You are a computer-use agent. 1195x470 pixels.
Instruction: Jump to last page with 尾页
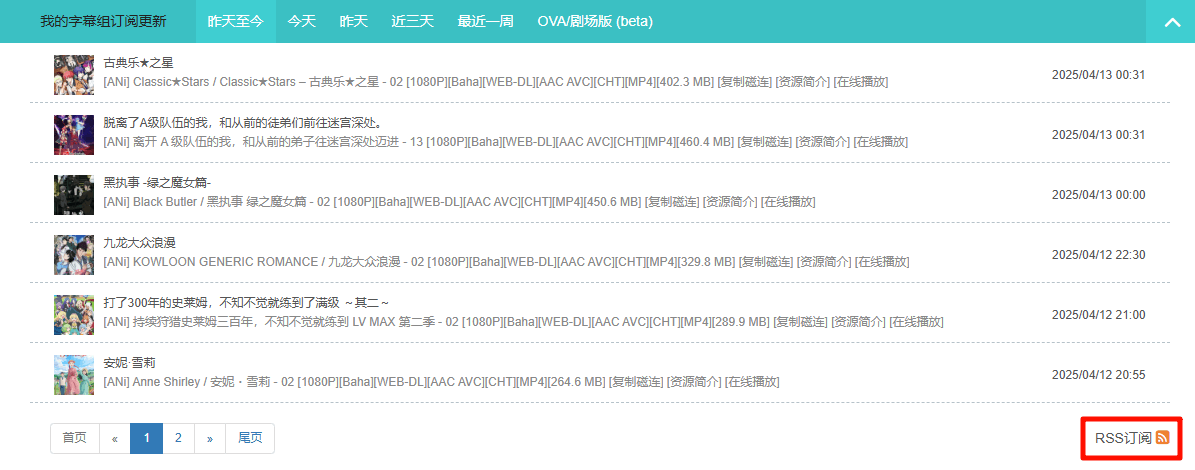[x=249, y=438]
